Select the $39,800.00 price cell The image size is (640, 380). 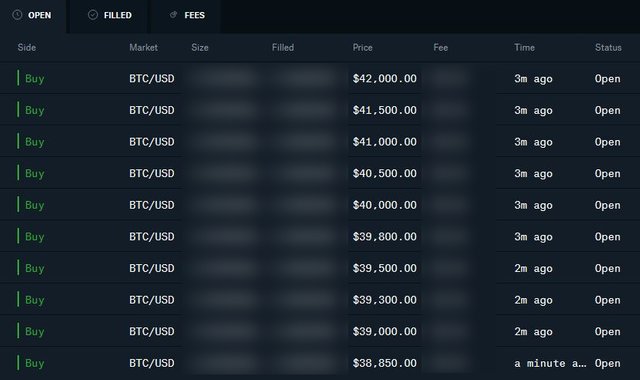tap(384, 237)
